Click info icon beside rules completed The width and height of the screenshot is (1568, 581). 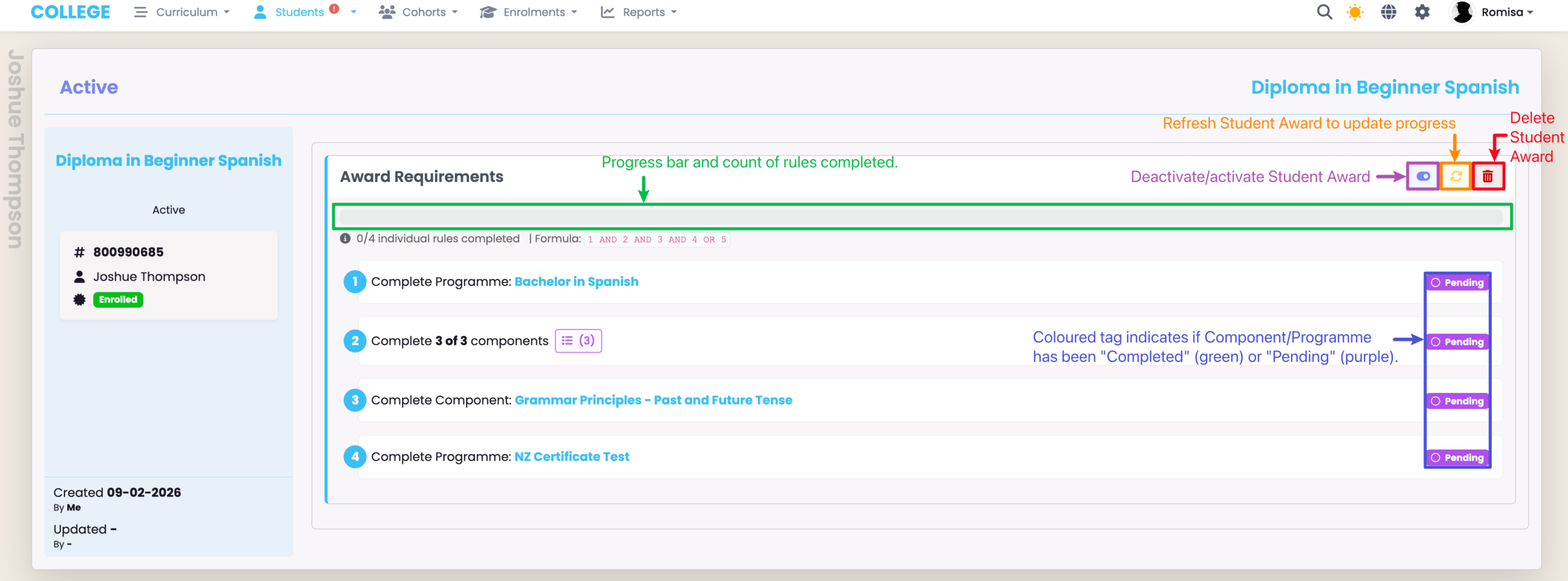pos(345,239)
